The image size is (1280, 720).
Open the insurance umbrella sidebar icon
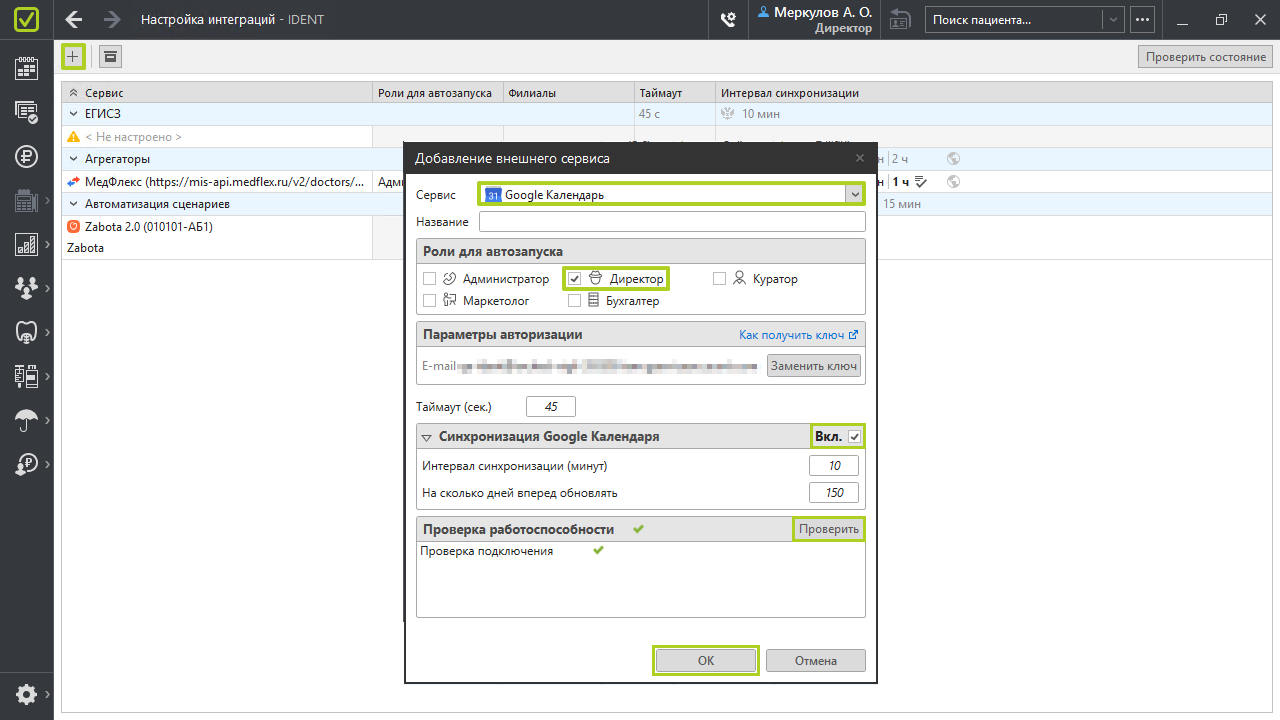27,420
